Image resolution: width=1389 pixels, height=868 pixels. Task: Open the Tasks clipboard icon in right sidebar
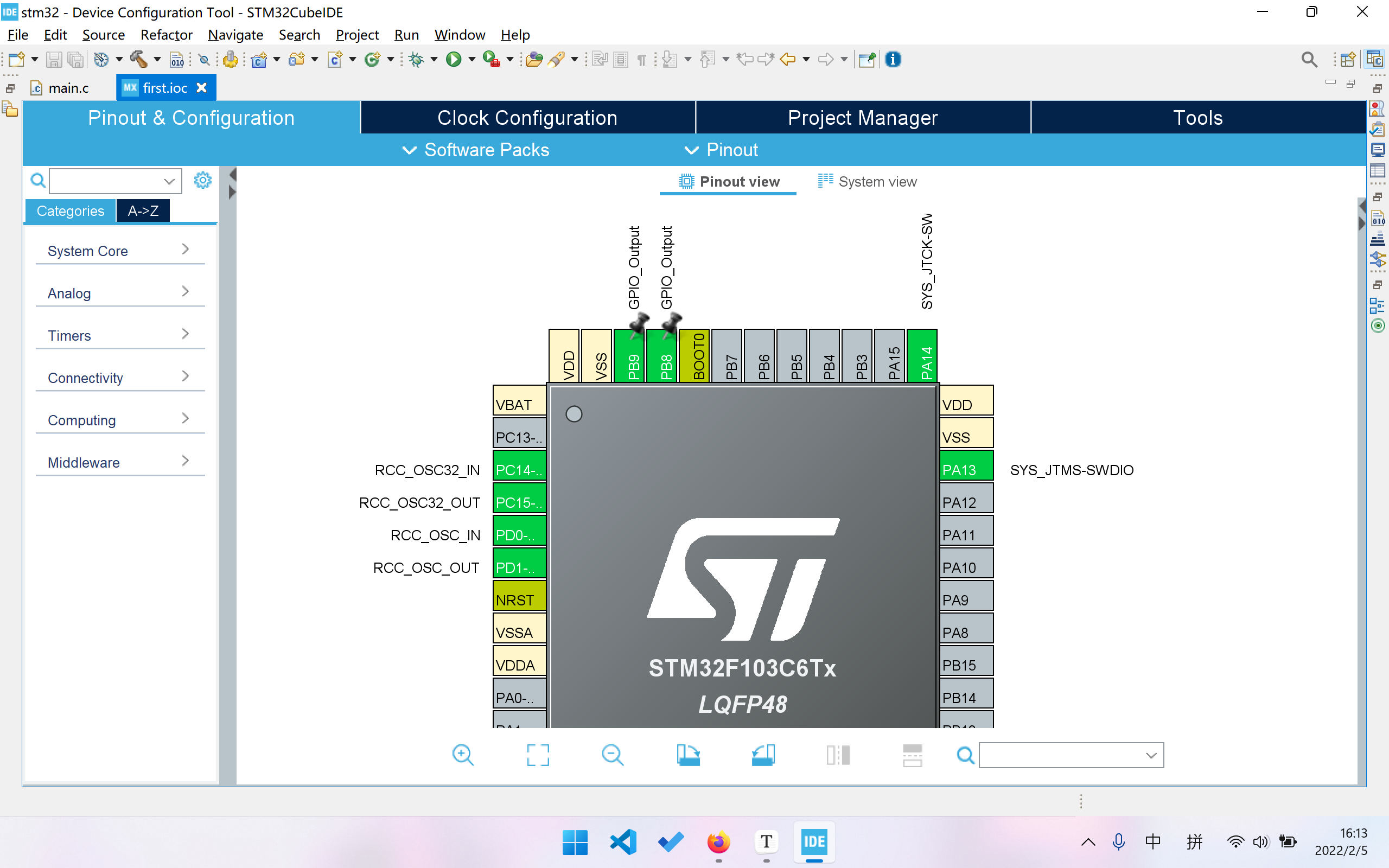coord(1378,130)
